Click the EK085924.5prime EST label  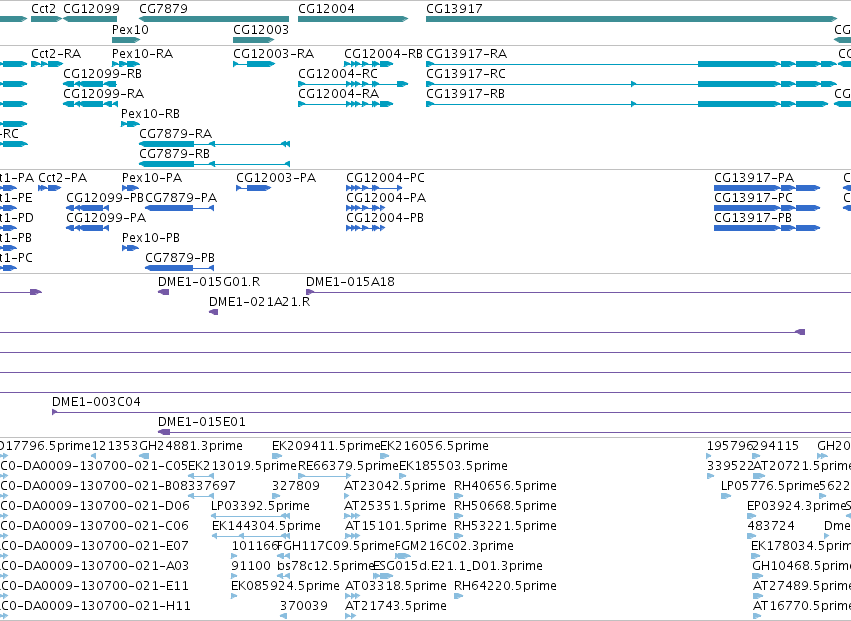(x=285, y=586)
